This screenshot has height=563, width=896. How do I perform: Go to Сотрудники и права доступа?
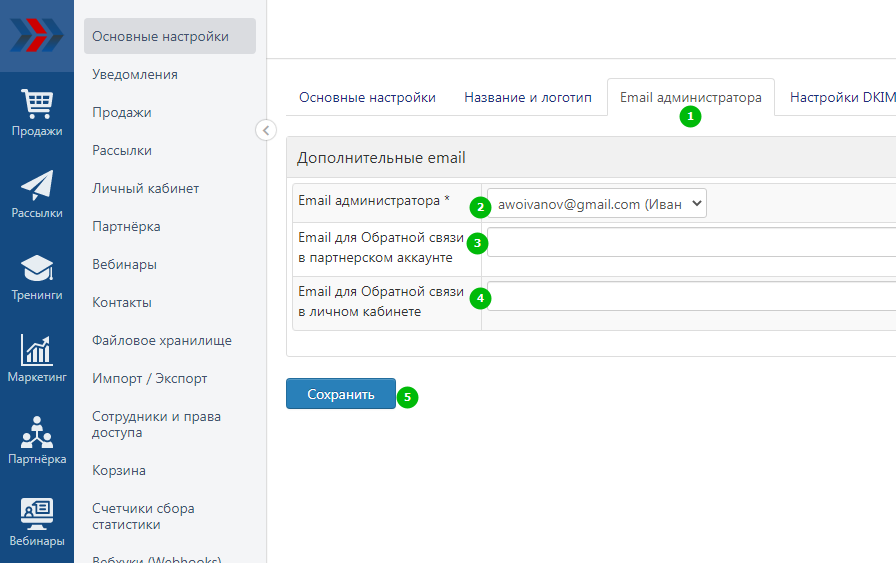[x=157, y=424]
